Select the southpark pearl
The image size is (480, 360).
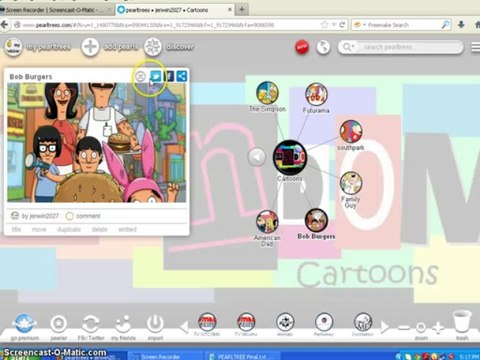coord(351,131)
